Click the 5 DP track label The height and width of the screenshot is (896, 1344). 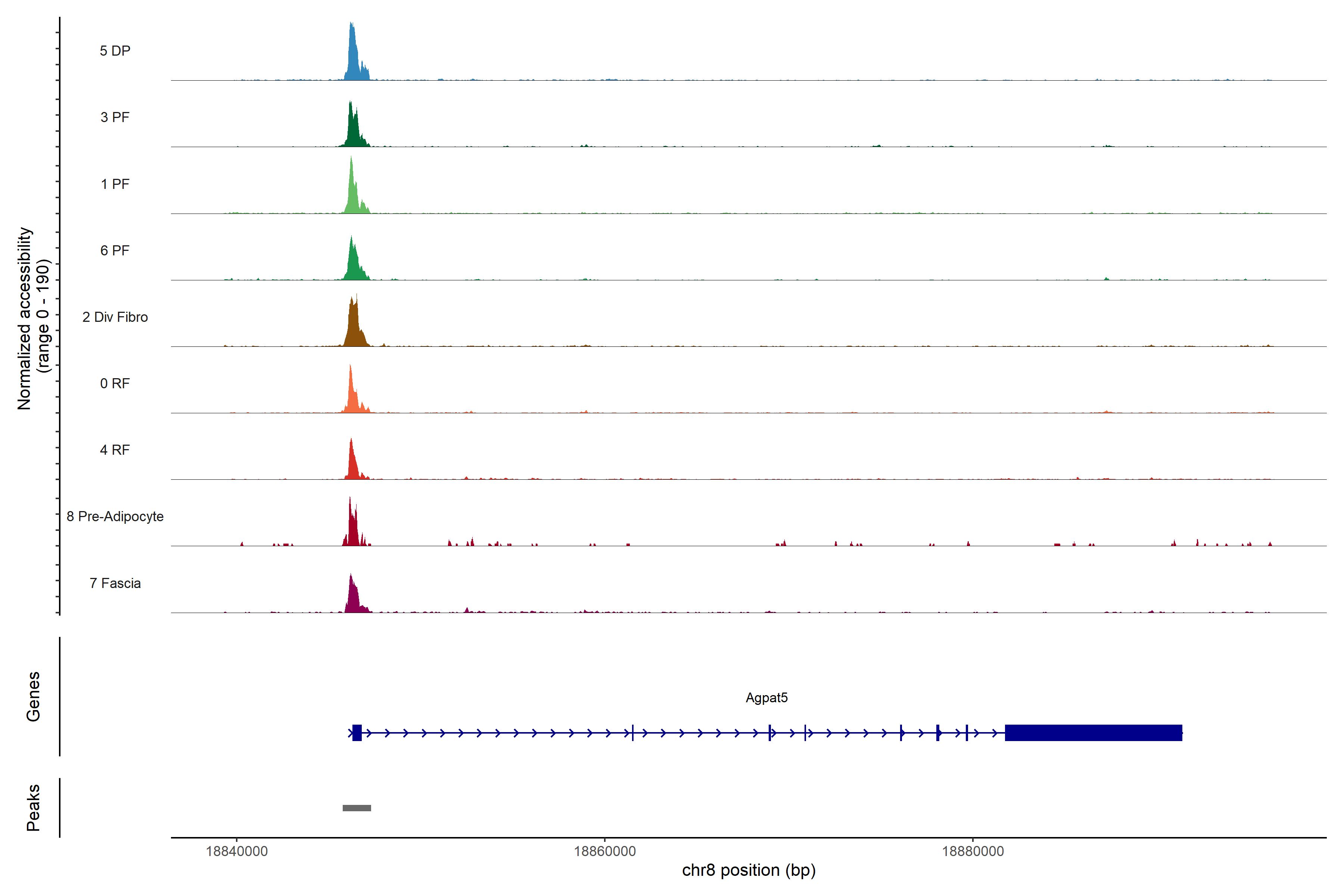[115, 51]
